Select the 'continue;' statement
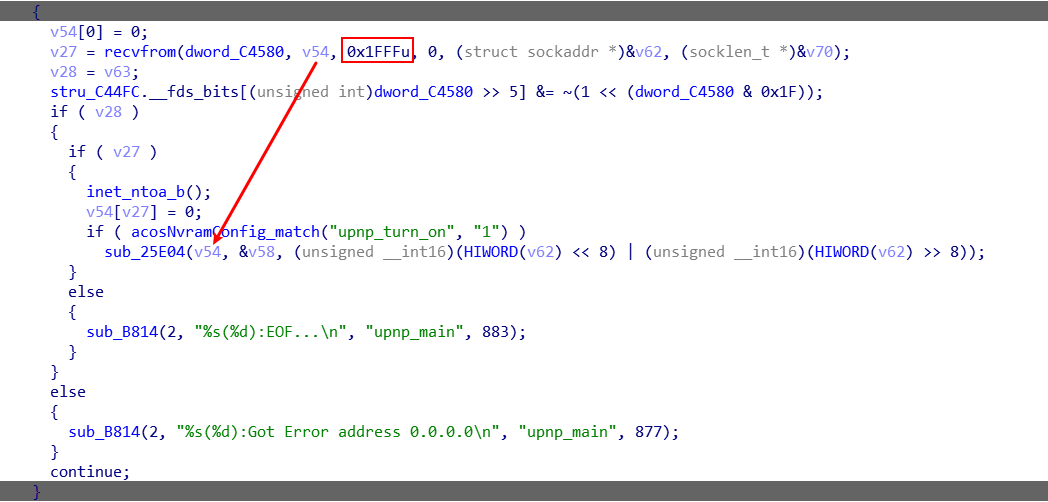Viewport: 1048px width, 502px height. pos(90,472)
